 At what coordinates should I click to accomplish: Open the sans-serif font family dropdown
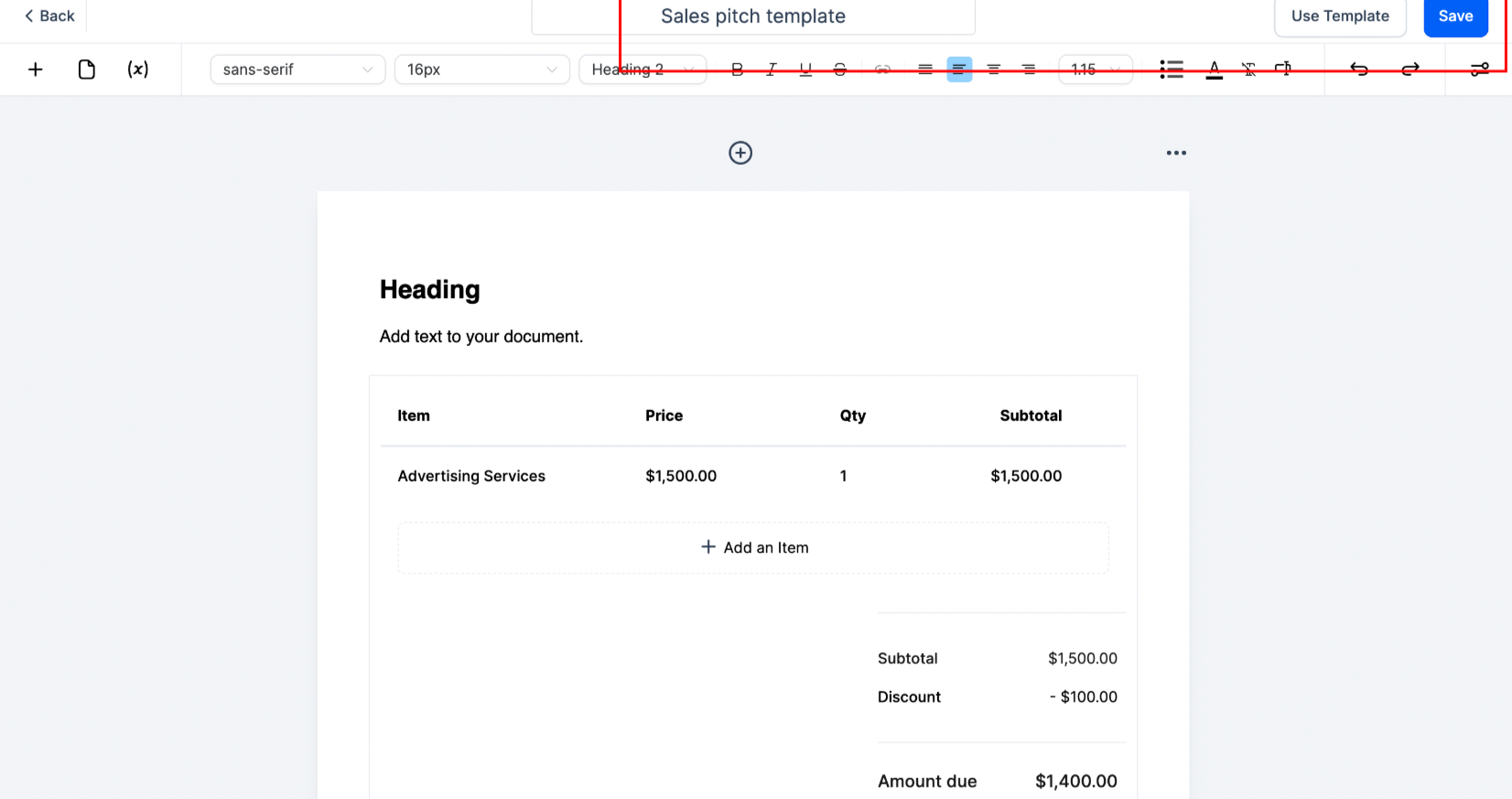pyautogui.click(x=297, y=70)
